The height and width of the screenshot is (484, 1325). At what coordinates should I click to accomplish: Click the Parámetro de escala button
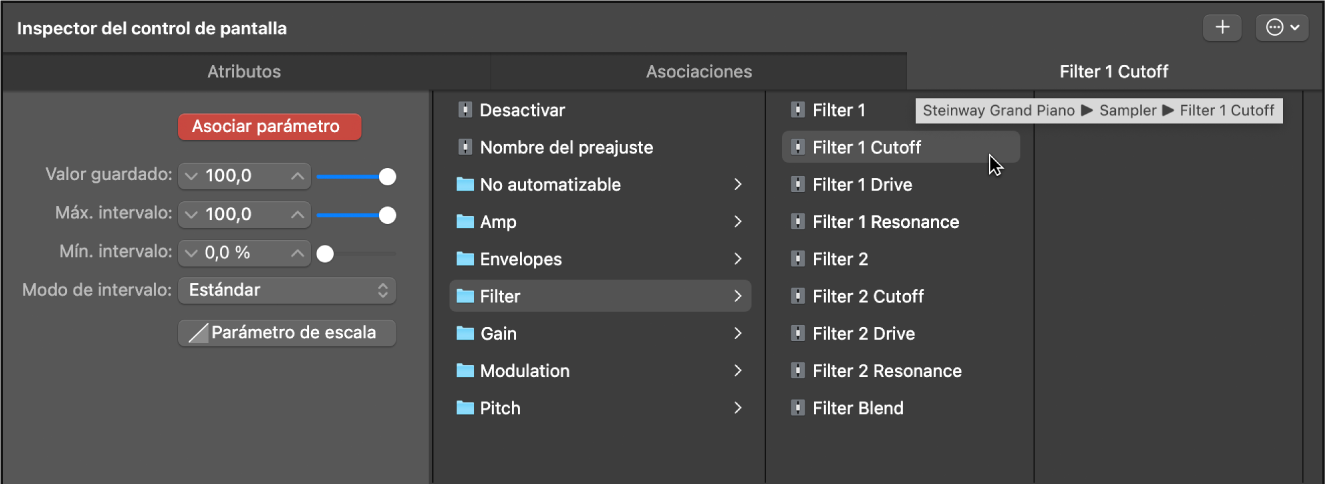287,333
